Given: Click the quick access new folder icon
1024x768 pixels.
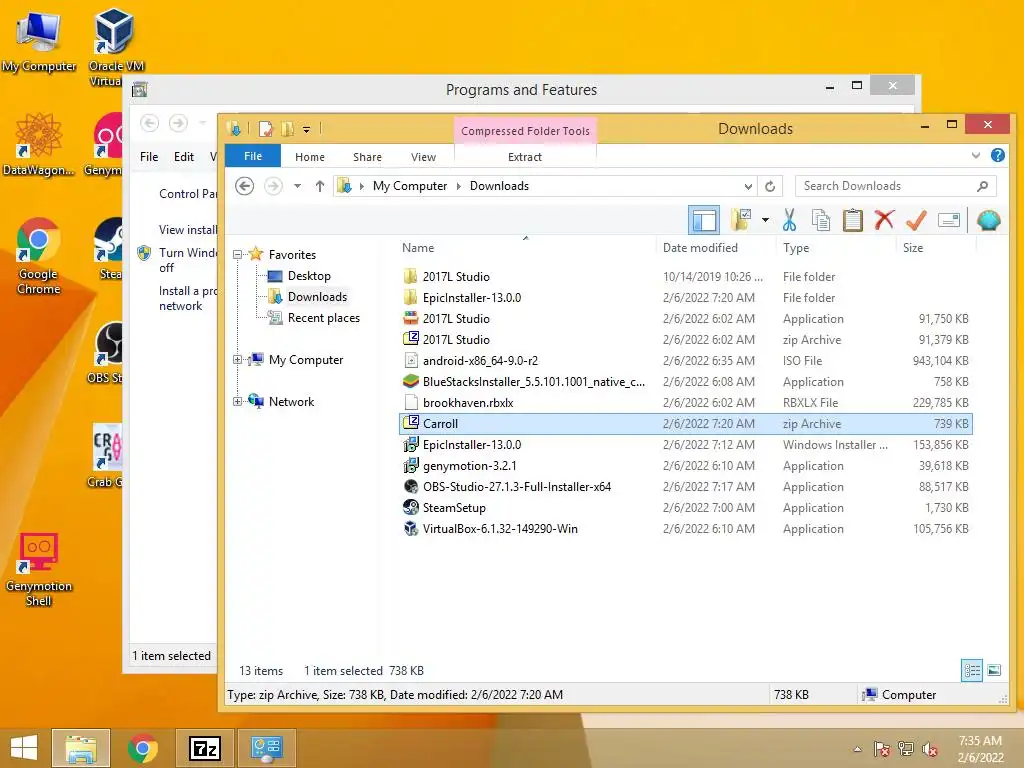Looking at the screenshot, I should click(x=287, y=129).
